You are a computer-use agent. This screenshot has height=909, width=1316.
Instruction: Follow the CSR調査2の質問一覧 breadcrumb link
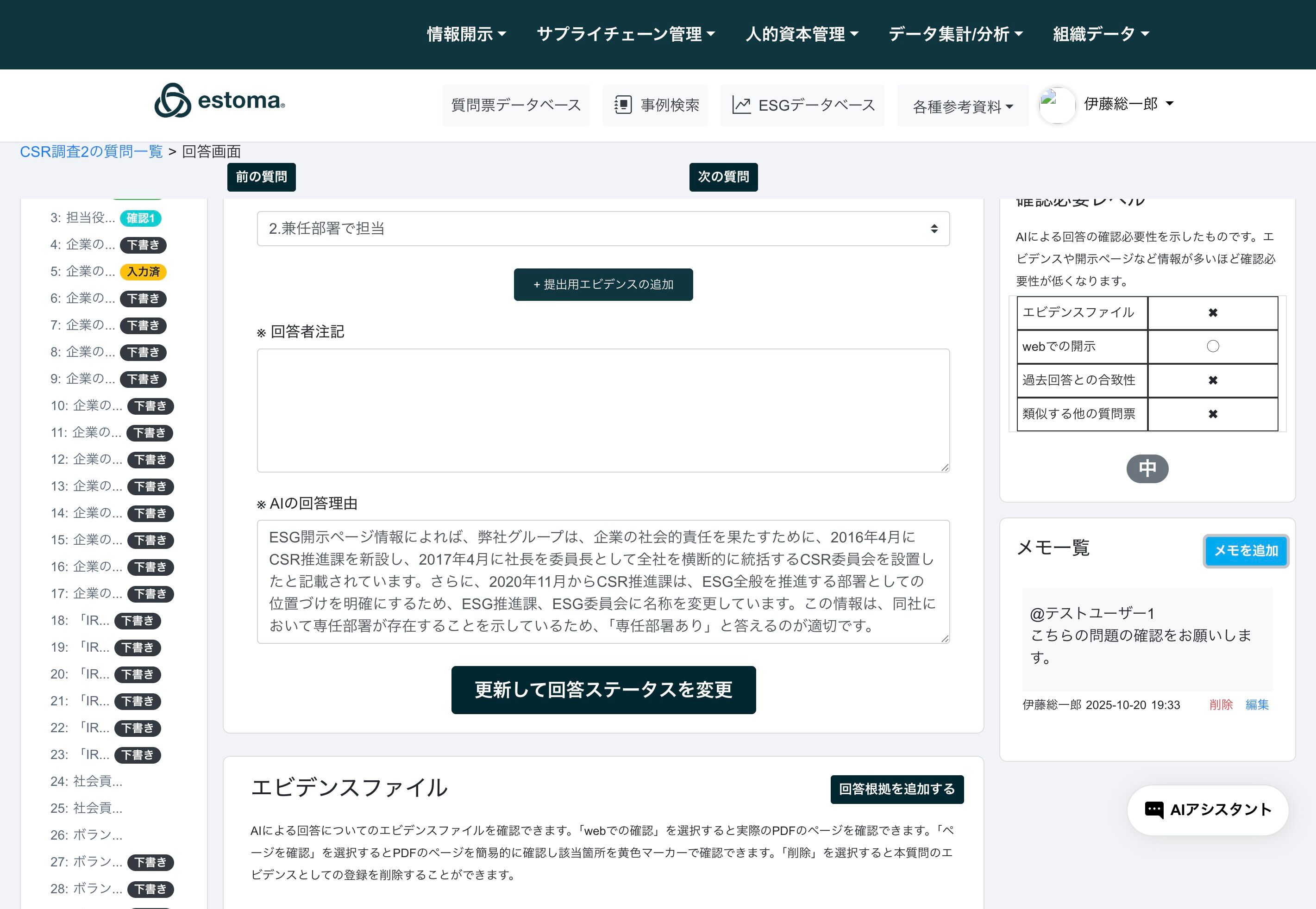point(91,151)
